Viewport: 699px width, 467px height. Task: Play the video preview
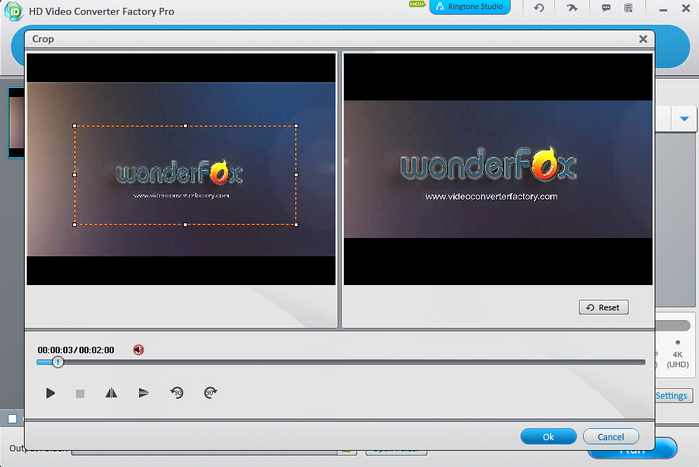50,393
